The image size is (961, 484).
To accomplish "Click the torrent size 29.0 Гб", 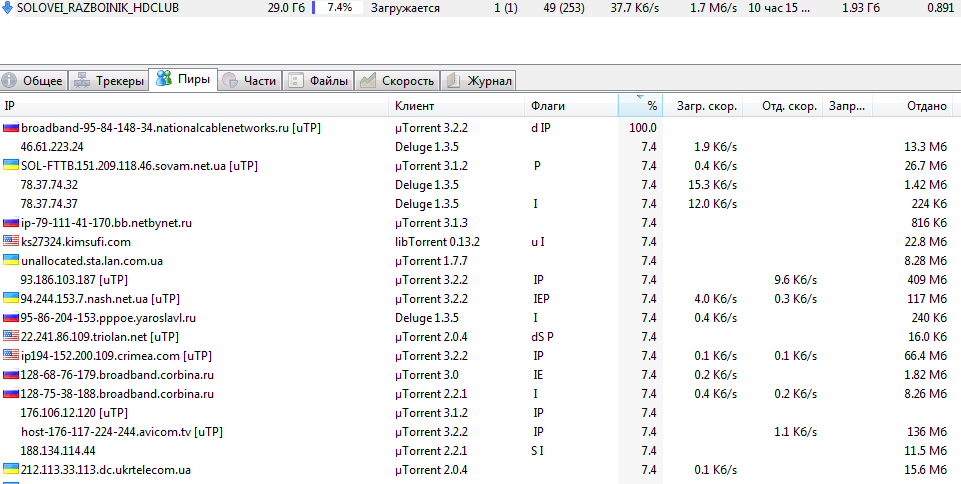I will pyautogui.click(x=286, y=9).
